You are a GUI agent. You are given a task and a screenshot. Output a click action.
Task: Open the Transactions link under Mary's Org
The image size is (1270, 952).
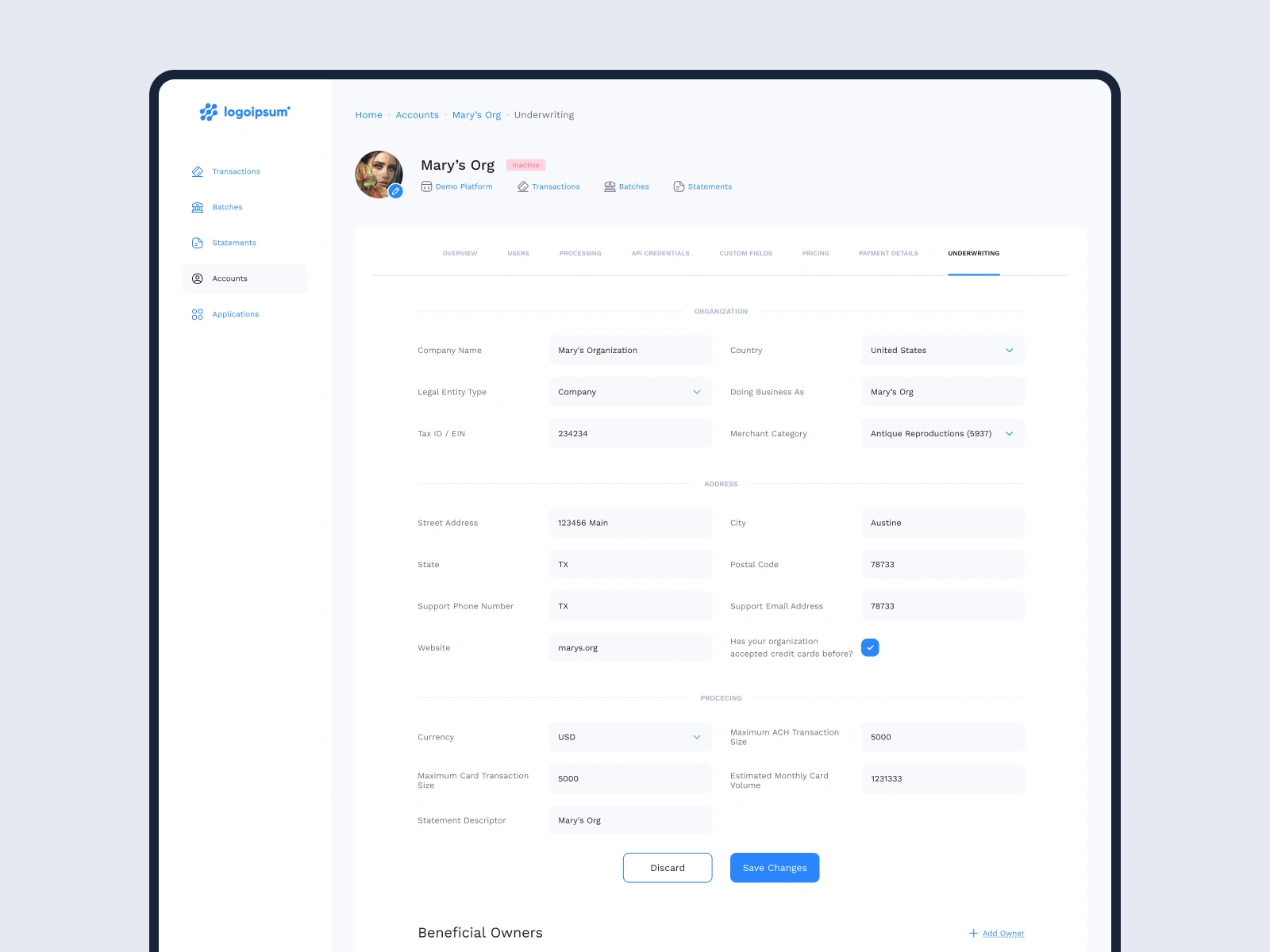[556, 186]
